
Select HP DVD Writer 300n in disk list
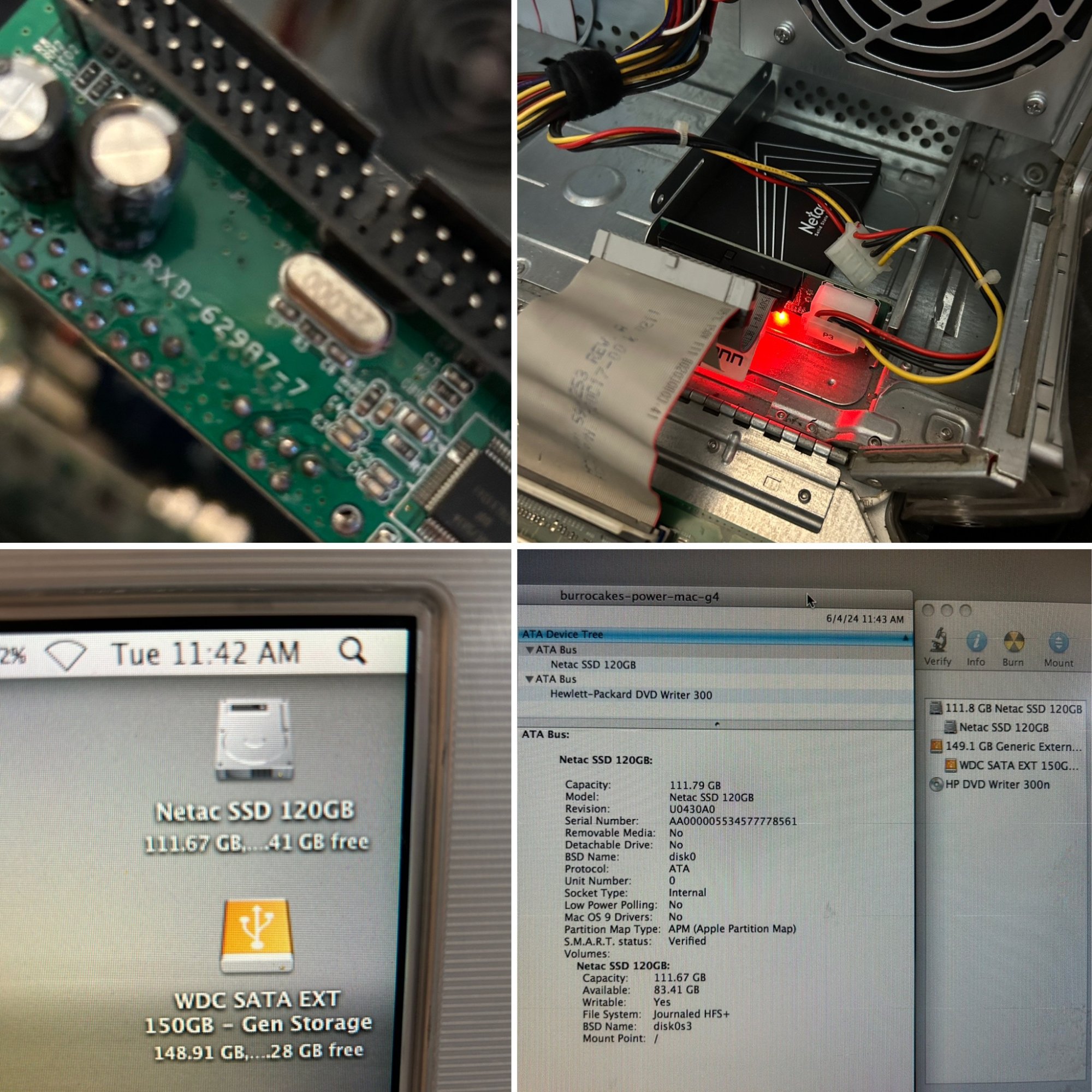pos(997,785)
